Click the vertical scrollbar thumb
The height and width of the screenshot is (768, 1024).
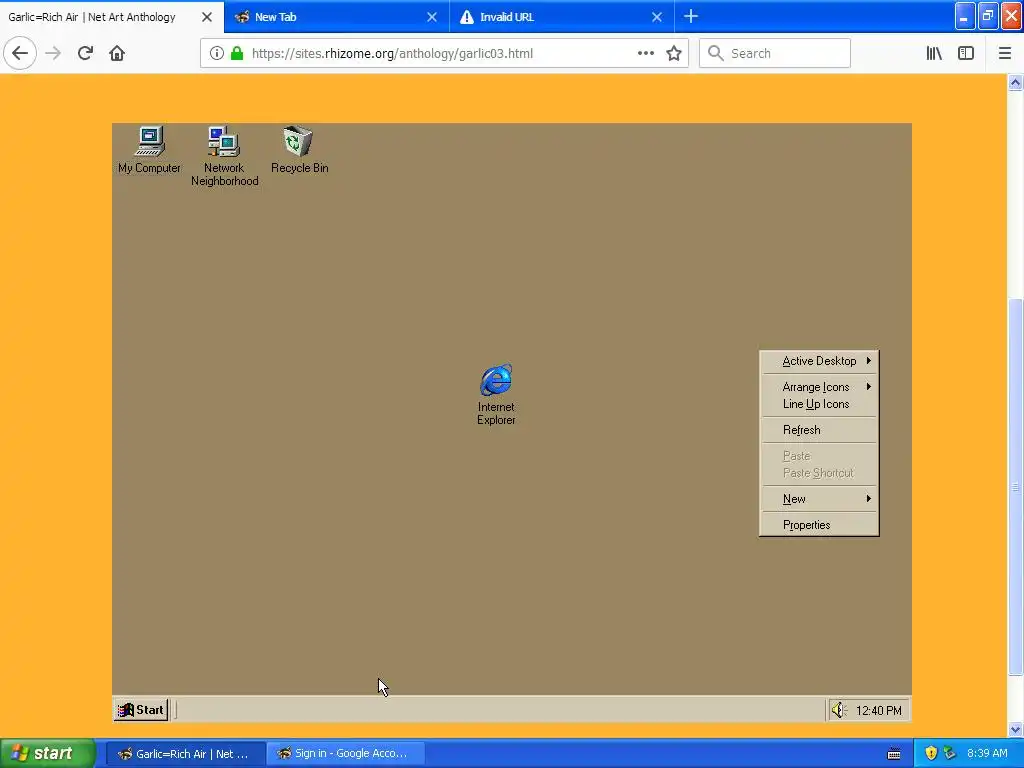pyautogui.click(x=1016, y=487)
